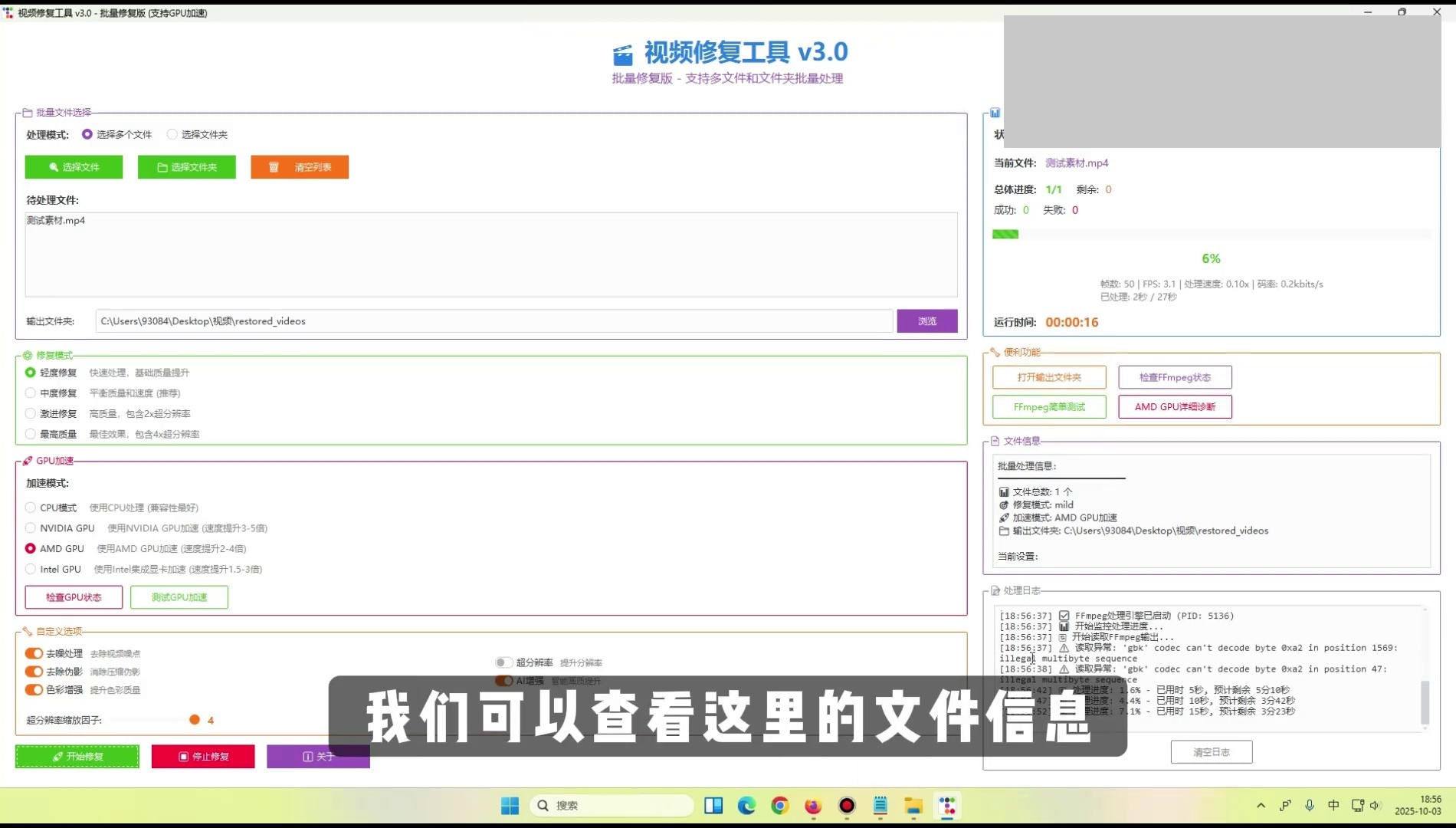Choose NVIDIA GPU acceleration mode
The height and width of the screenshot is (828, 1456).
tap(31, 528)
